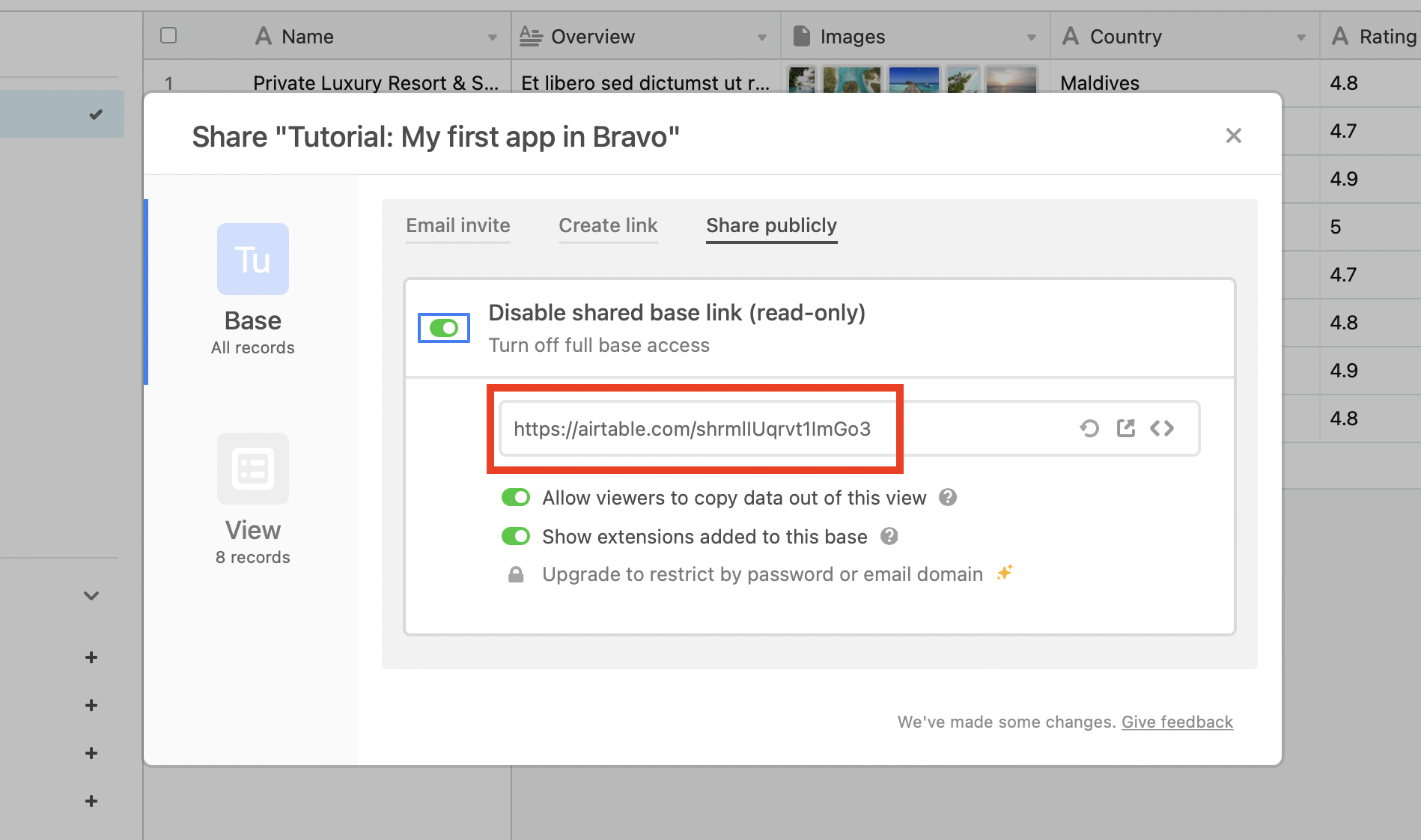Click help icon beside show extensions option
The height and width of the screenshot is (840, 1421).
pos(889,536)
